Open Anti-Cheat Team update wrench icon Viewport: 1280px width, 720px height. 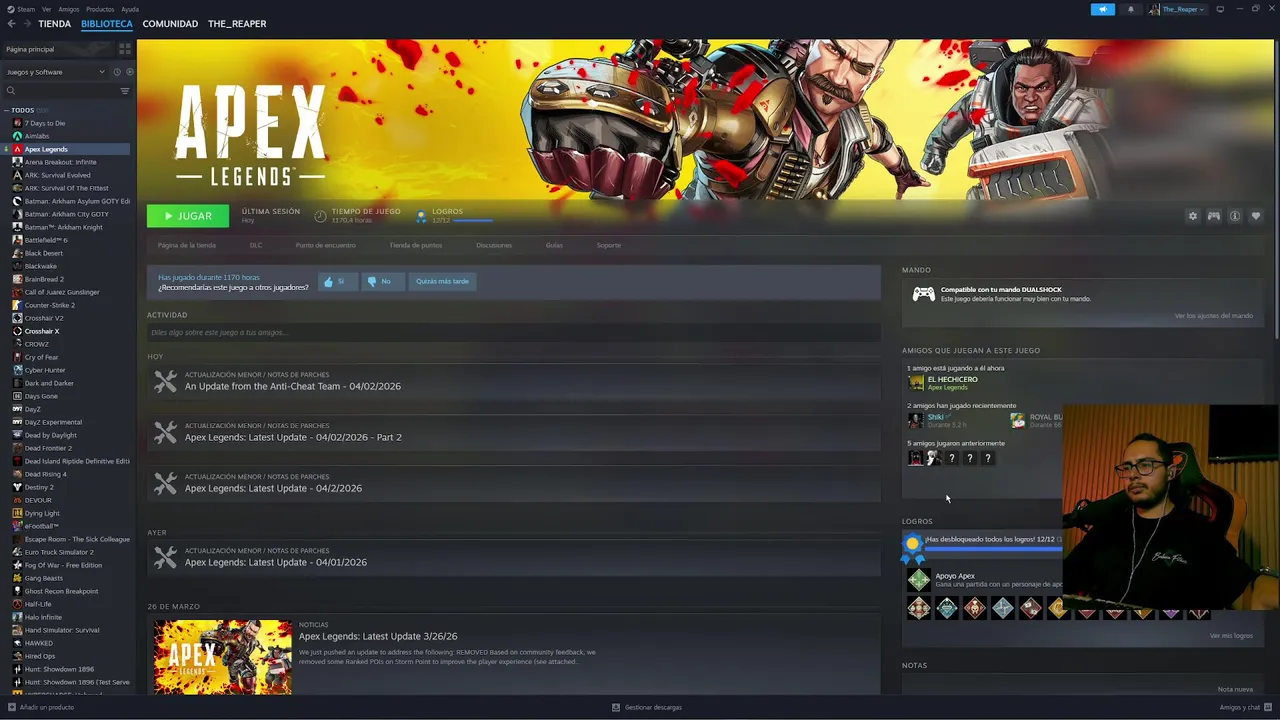tap(165, 382)
